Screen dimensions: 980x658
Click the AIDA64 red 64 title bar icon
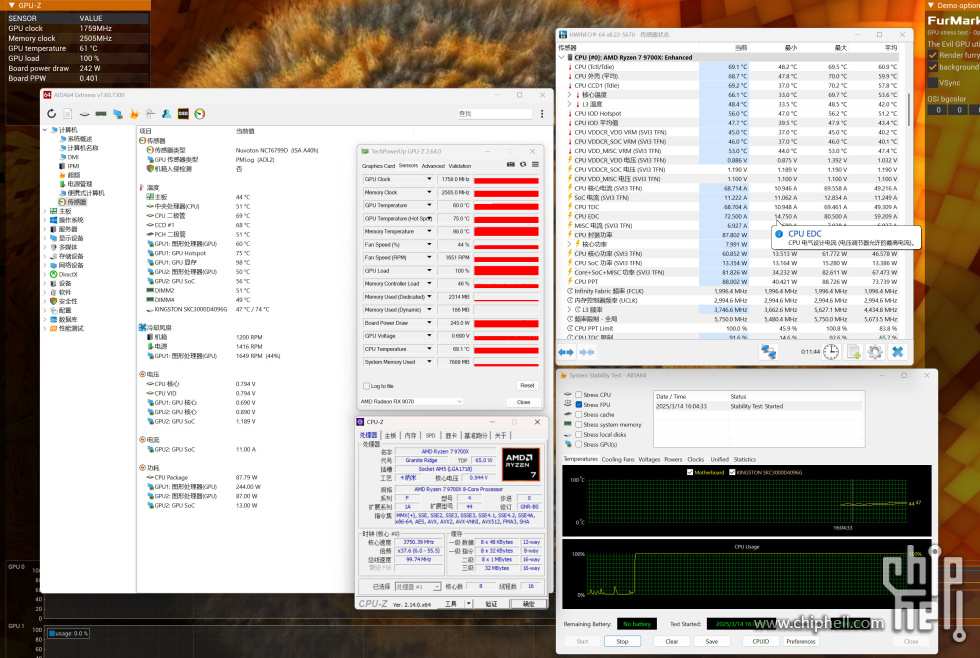pyautogui.click(x=47, y=95)
